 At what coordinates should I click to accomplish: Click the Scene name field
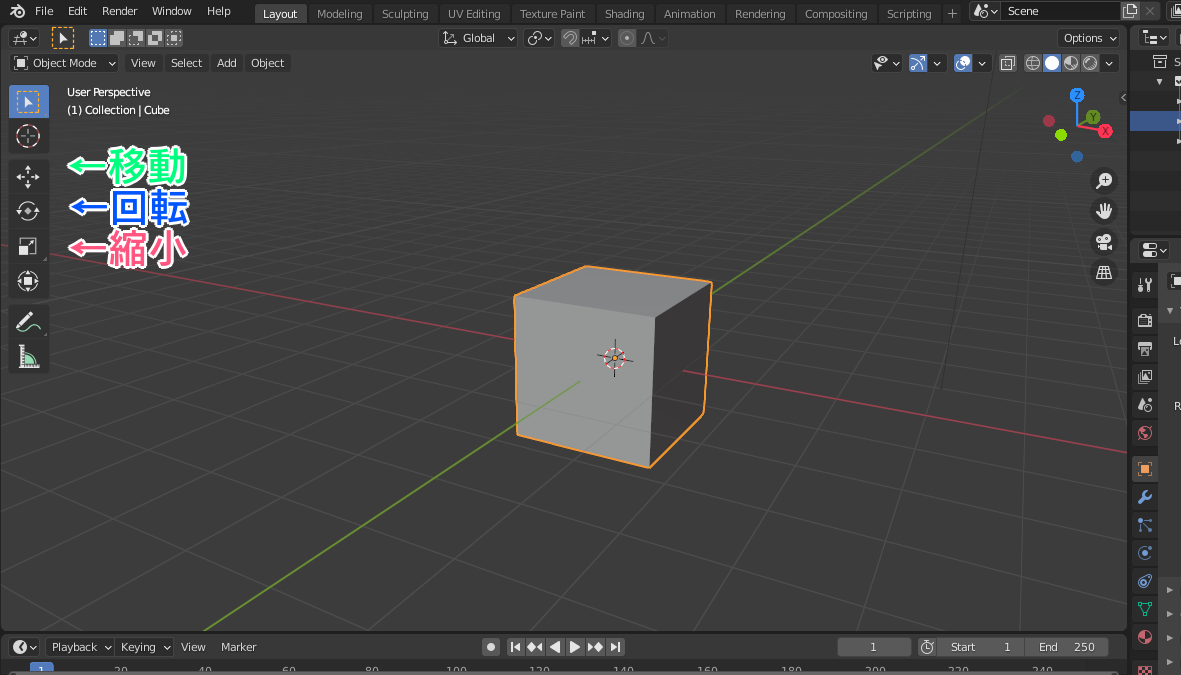pyautogui.click(x=1060, y=11)
